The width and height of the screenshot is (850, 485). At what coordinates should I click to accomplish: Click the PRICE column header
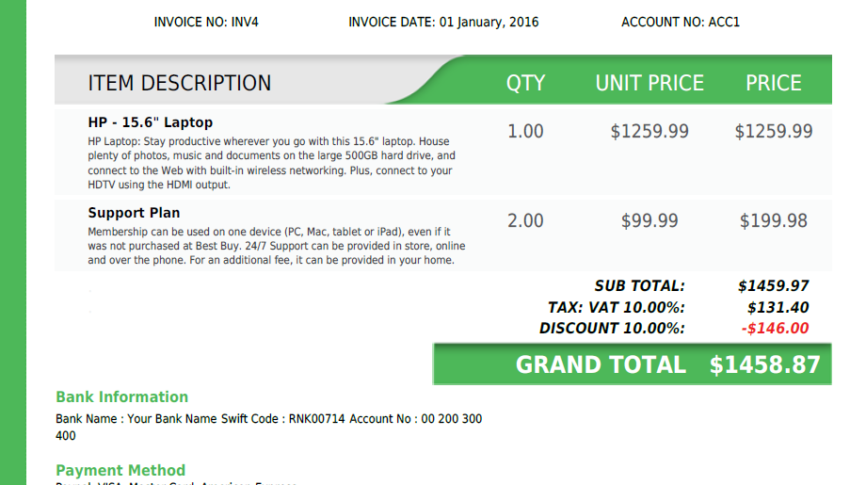point(774,83)
